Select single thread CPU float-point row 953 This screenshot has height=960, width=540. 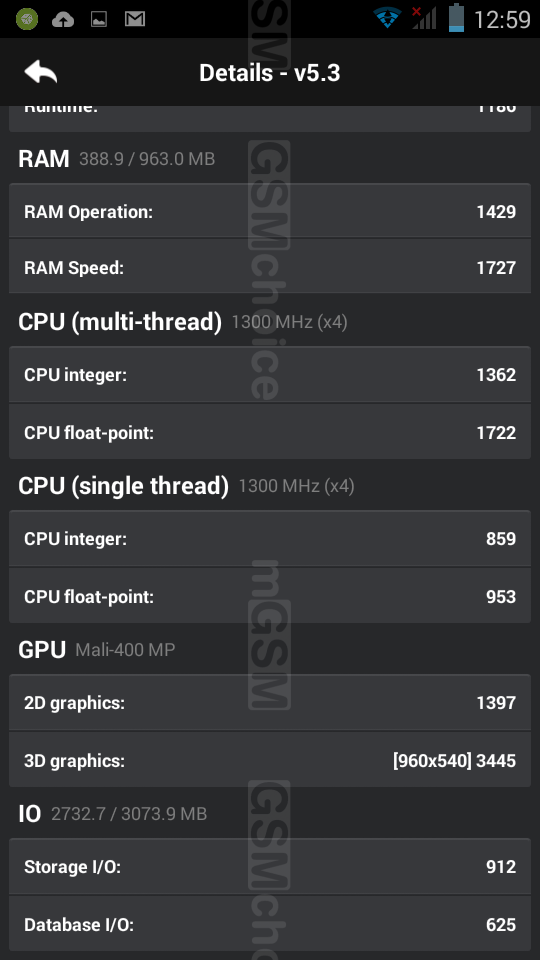(270, 596)
